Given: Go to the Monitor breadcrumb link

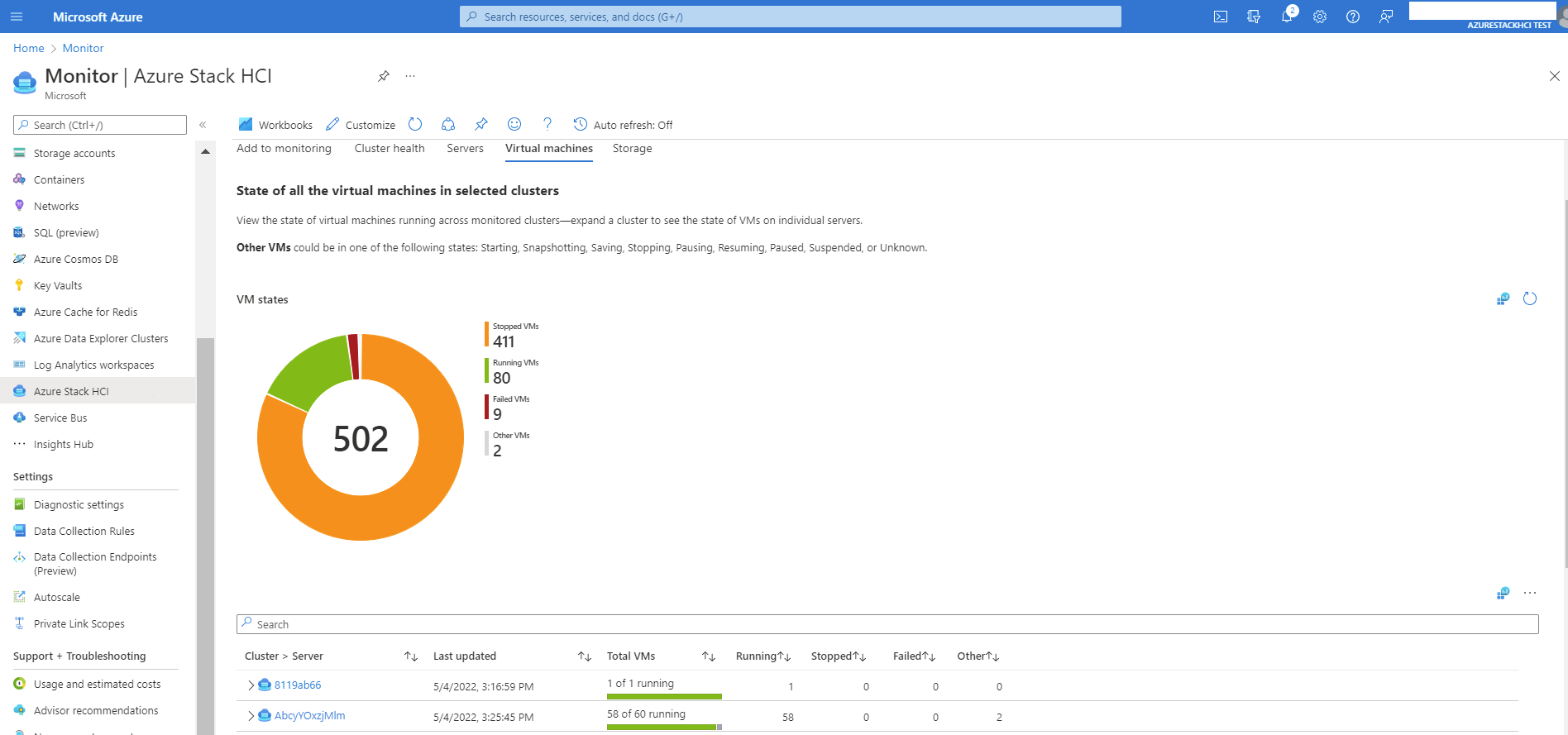Looking at the screenshot, I should pos(84,48).
